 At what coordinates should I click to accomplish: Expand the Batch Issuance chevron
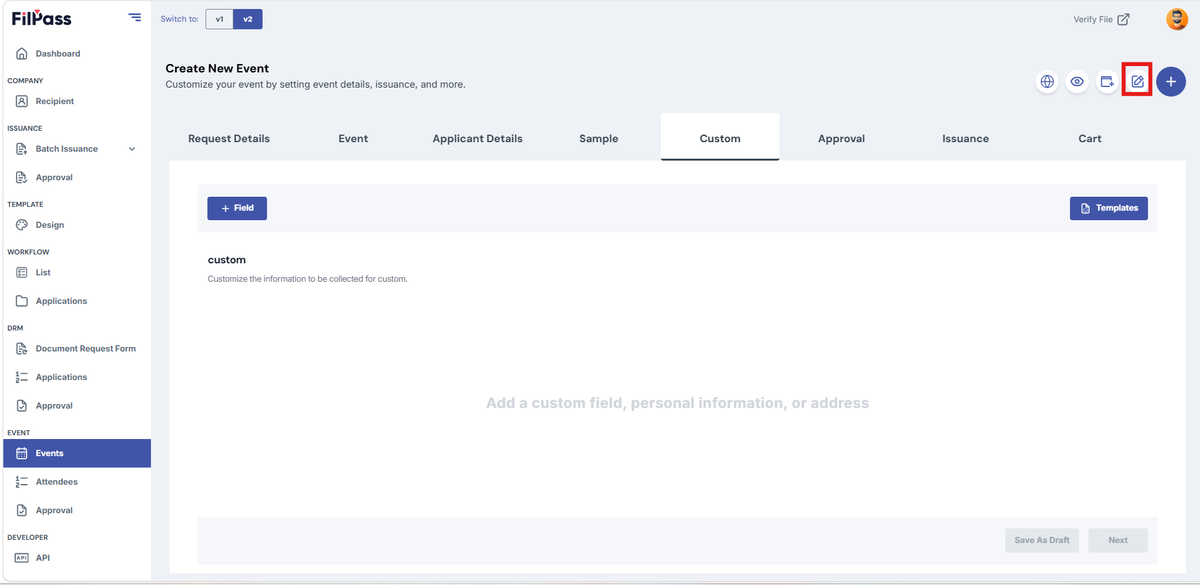pyautogui.click(x=132, y=149)
